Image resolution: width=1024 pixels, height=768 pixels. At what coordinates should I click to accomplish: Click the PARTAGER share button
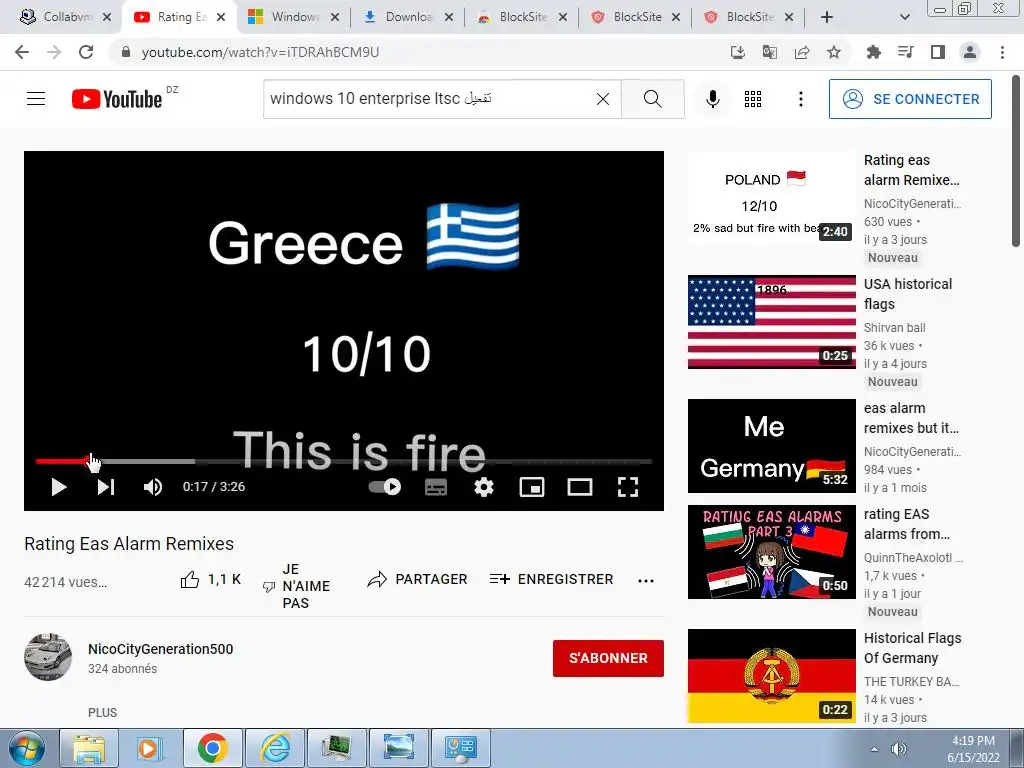(x=417, y=579)
